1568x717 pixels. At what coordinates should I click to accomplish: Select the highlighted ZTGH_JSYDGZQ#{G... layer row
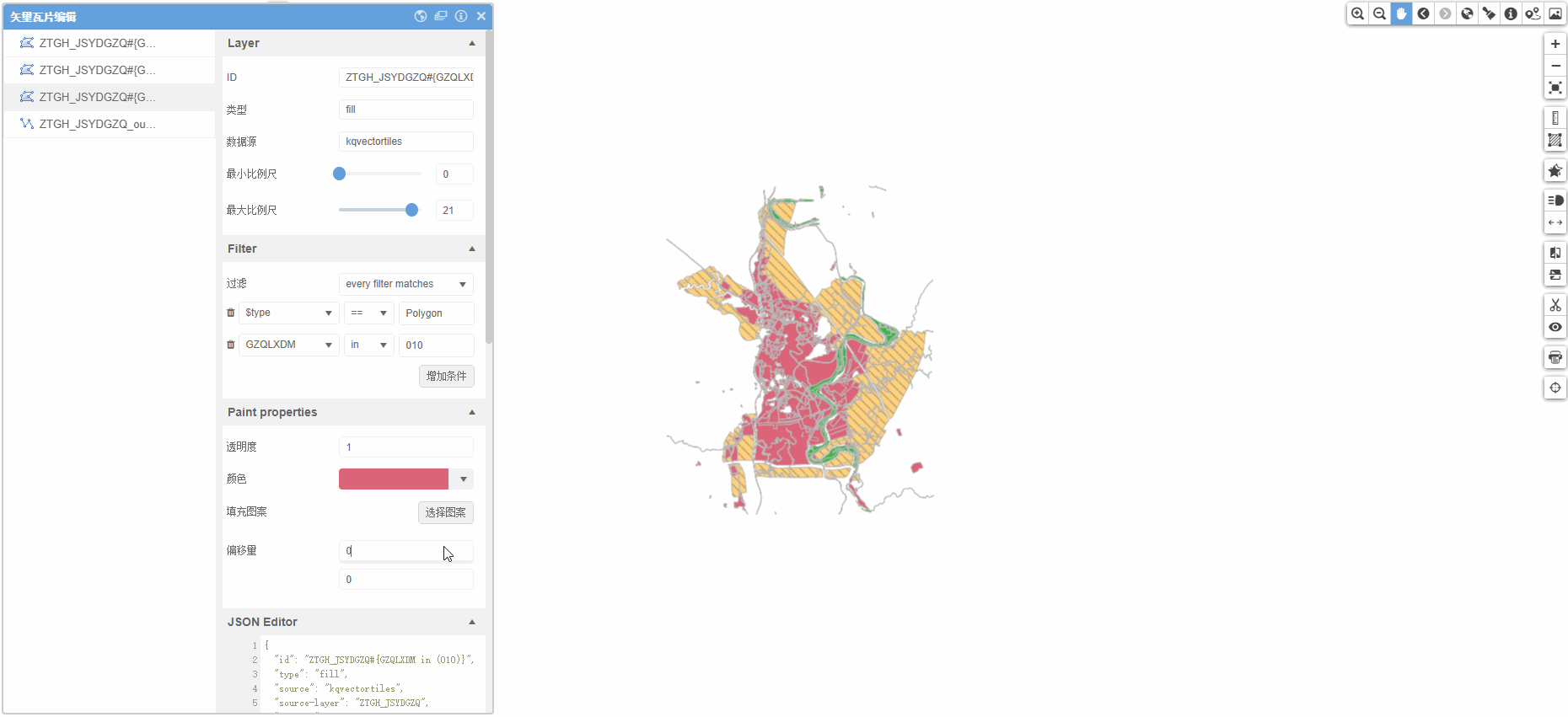(110, 97)
